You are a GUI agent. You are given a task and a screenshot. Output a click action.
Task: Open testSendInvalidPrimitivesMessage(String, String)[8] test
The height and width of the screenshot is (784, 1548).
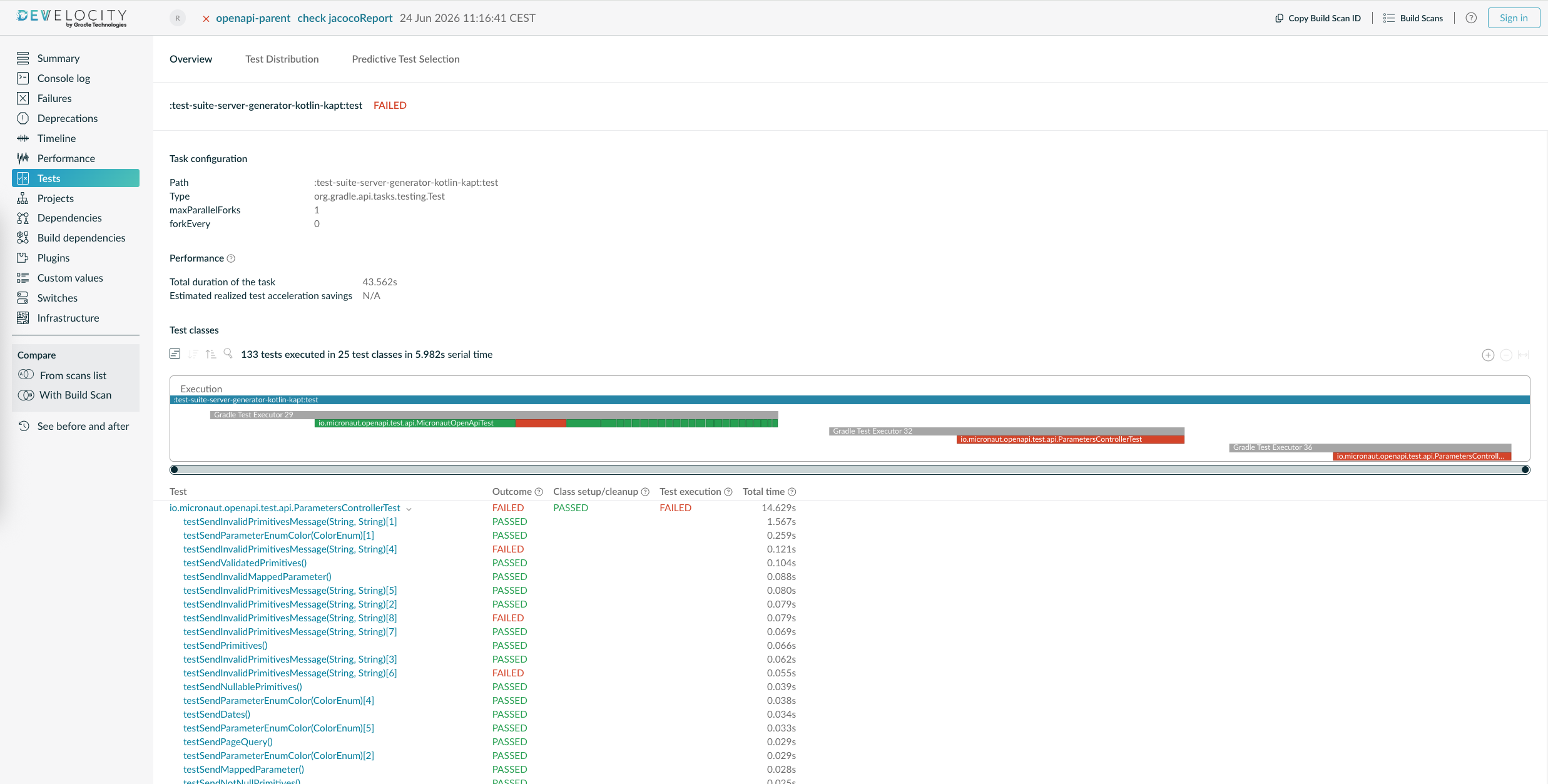pyautogui.click(x=290, y=618)
